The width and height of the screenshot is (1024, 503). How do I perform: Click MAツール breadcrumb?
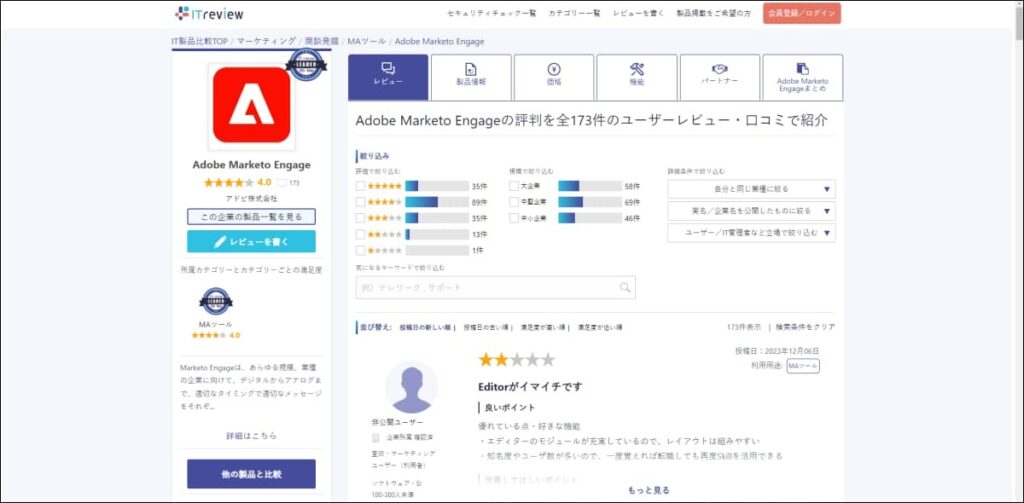(366, 41)
